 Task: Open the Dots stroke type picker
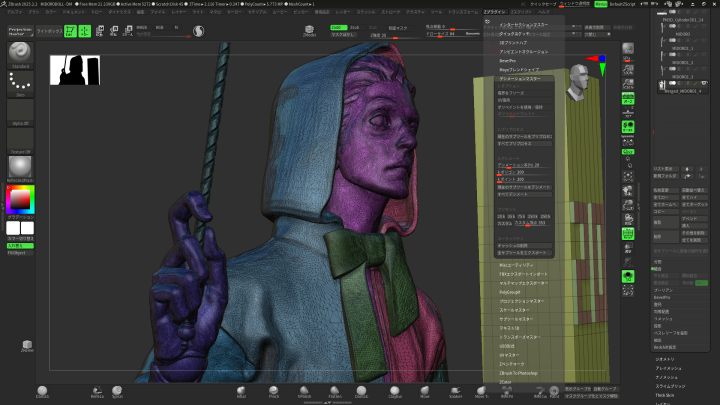[20, 82]
